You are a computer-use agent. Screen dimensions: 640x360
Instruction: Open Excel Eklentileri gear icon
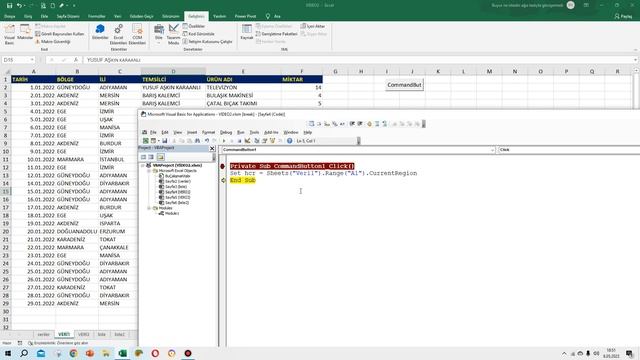118,34
